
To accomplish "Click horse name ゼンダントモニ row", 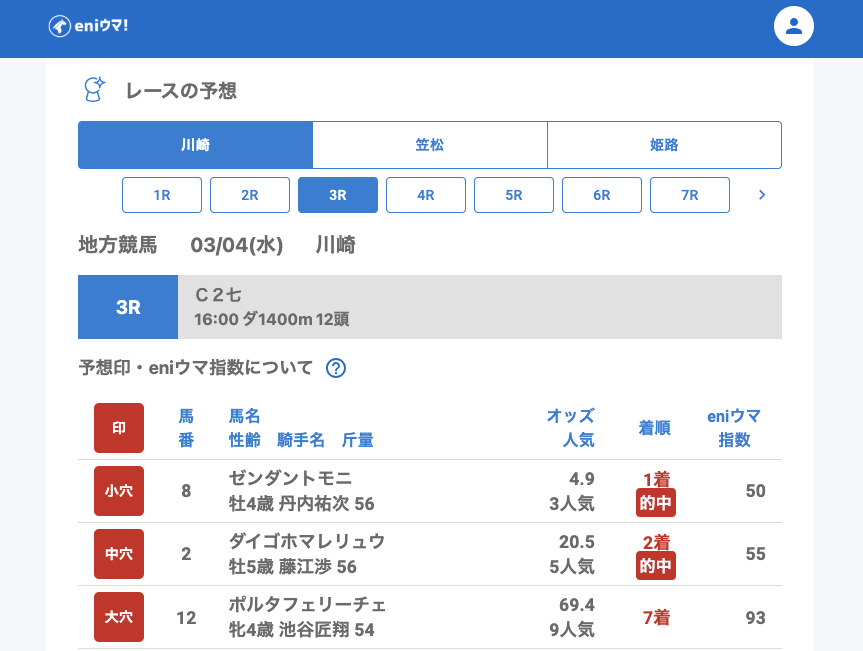I will tap(290, 478).
